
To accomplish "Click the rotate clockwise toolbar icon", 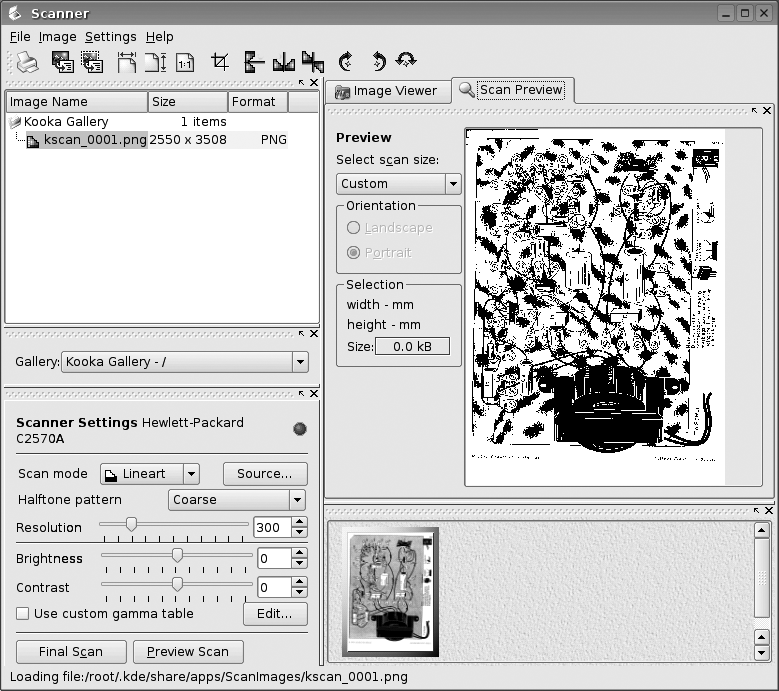I will 346,62.
